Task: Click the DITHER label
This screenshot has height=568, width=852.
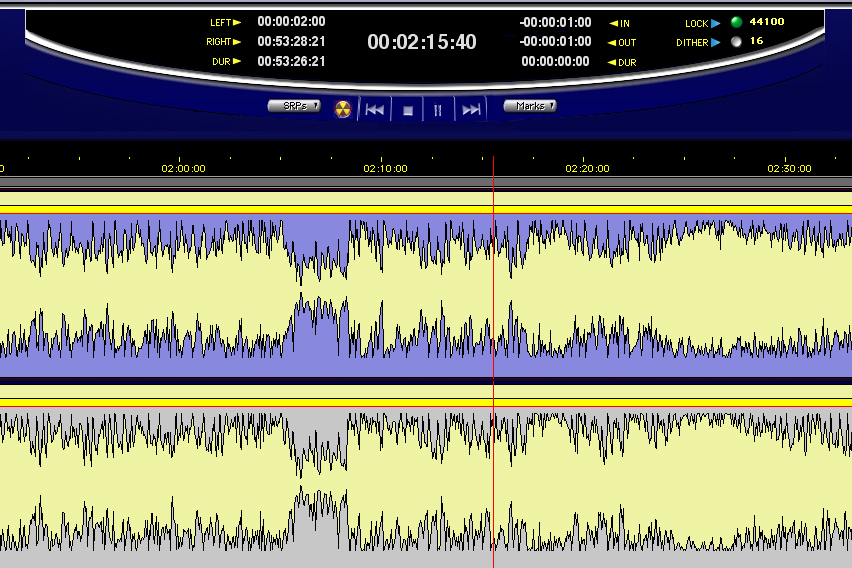Action: click(x=692, y=43)
